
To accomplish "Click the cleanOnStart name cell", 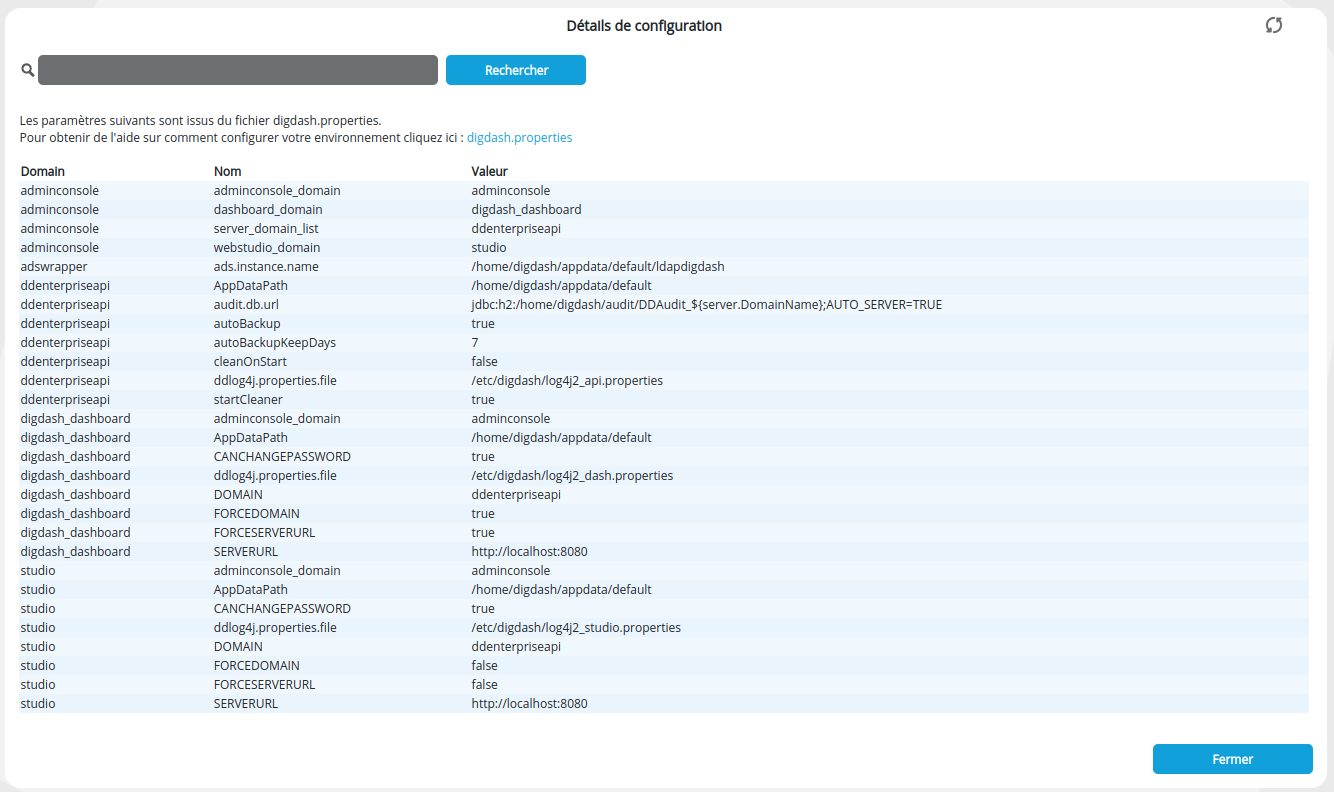I will click(251, 362).
